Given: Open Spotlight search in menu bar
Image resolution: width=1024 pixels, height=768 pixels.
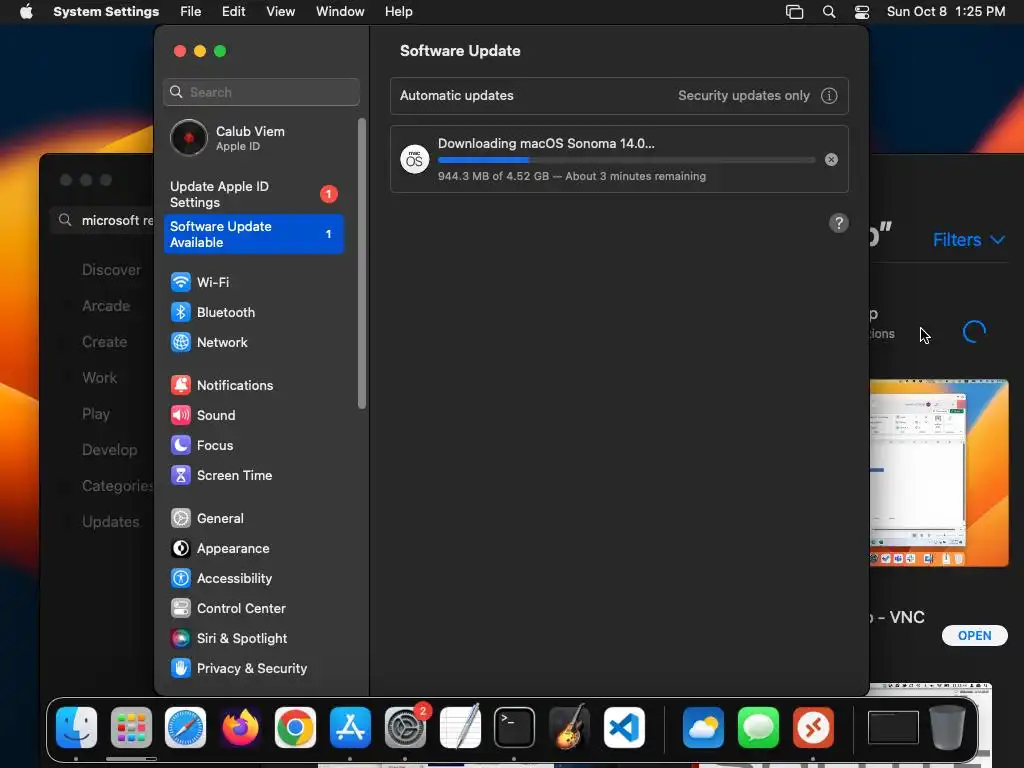Looking at the screenshot, I should (x=829, y=12).
